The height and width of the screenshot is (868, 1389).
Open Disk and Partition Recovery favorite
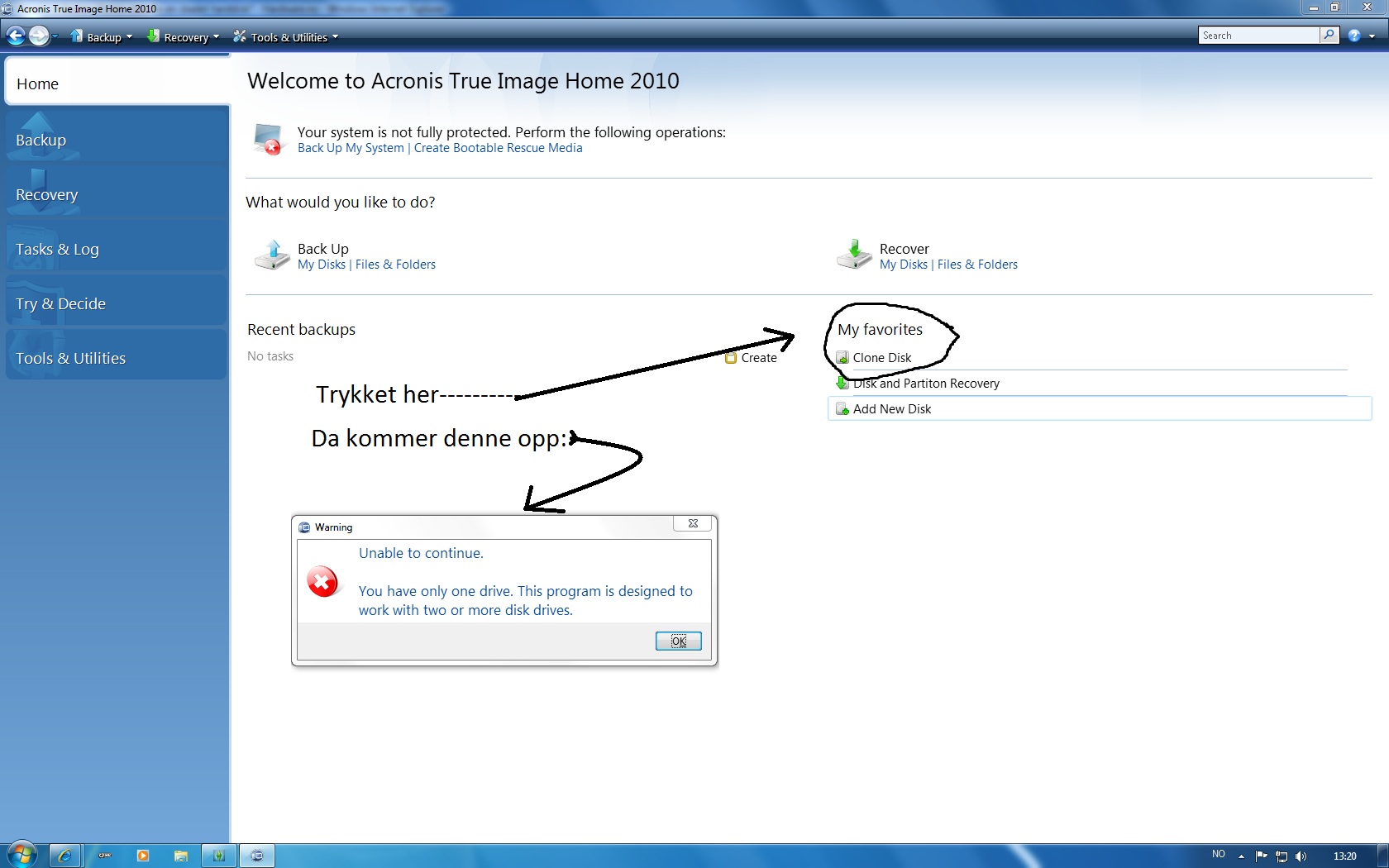(925, 384)
